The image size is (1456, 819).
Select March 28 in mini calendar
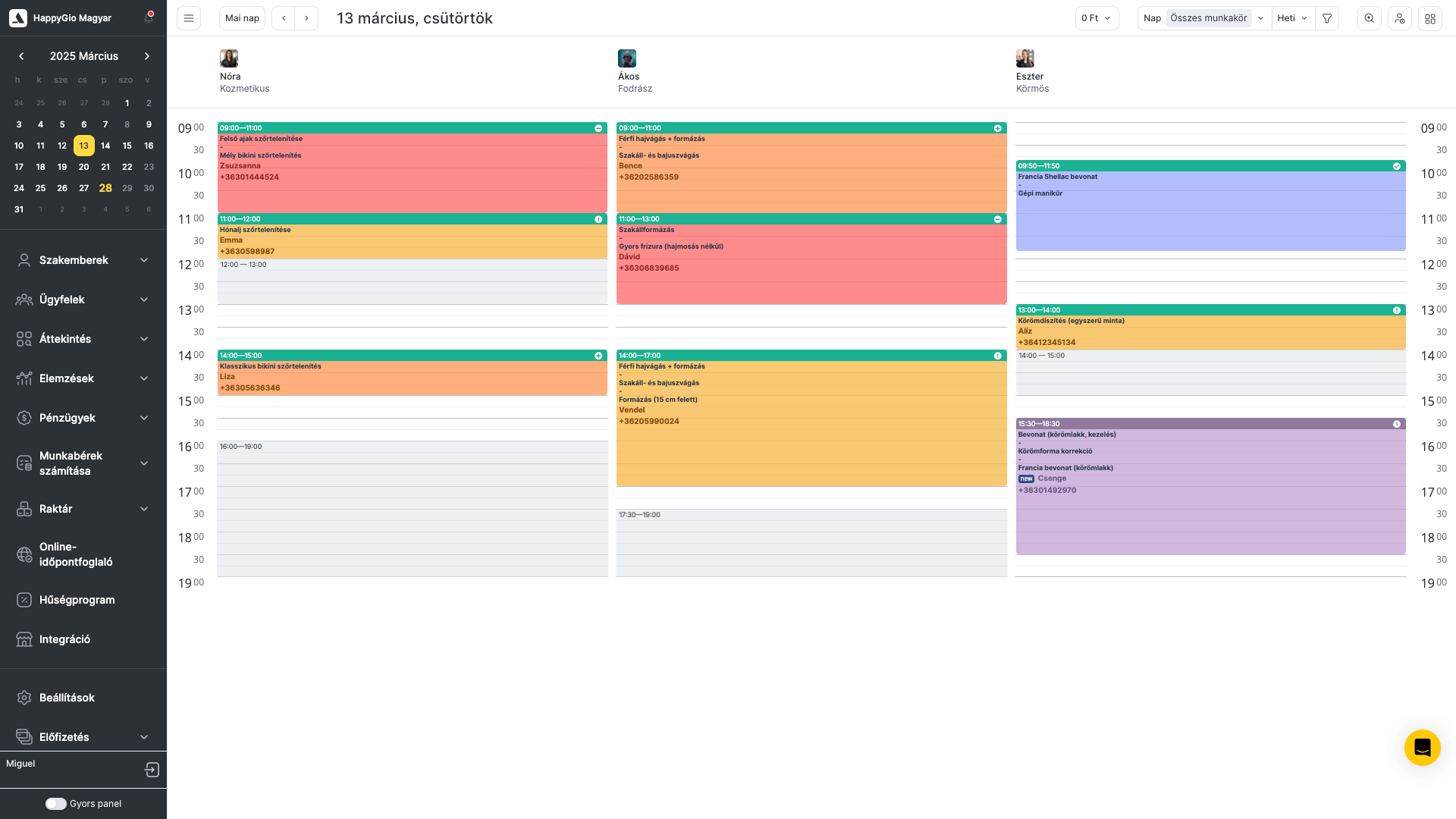click(x=105, y=188)
